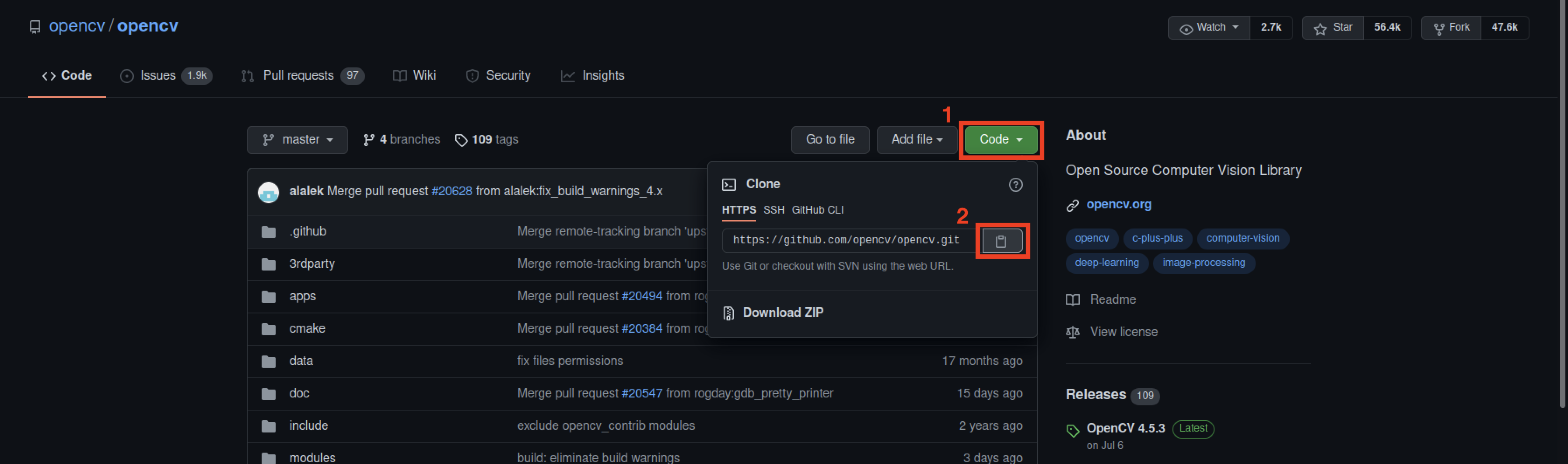
Task: Open the Clone help question mark icon
Action: tap(1015, 184)
